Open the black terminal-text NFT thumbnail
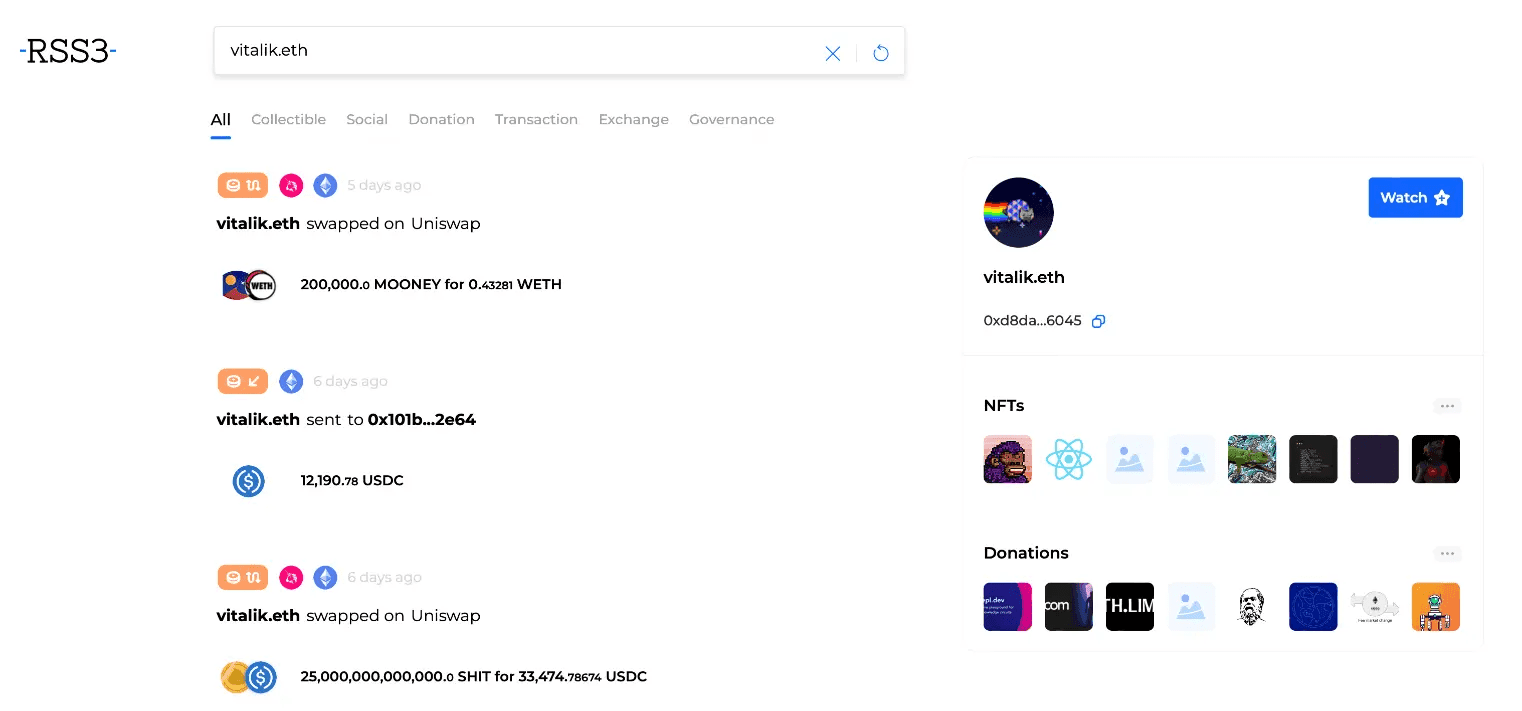Viewport: 1522px width, 711px height. (1313, 459)
